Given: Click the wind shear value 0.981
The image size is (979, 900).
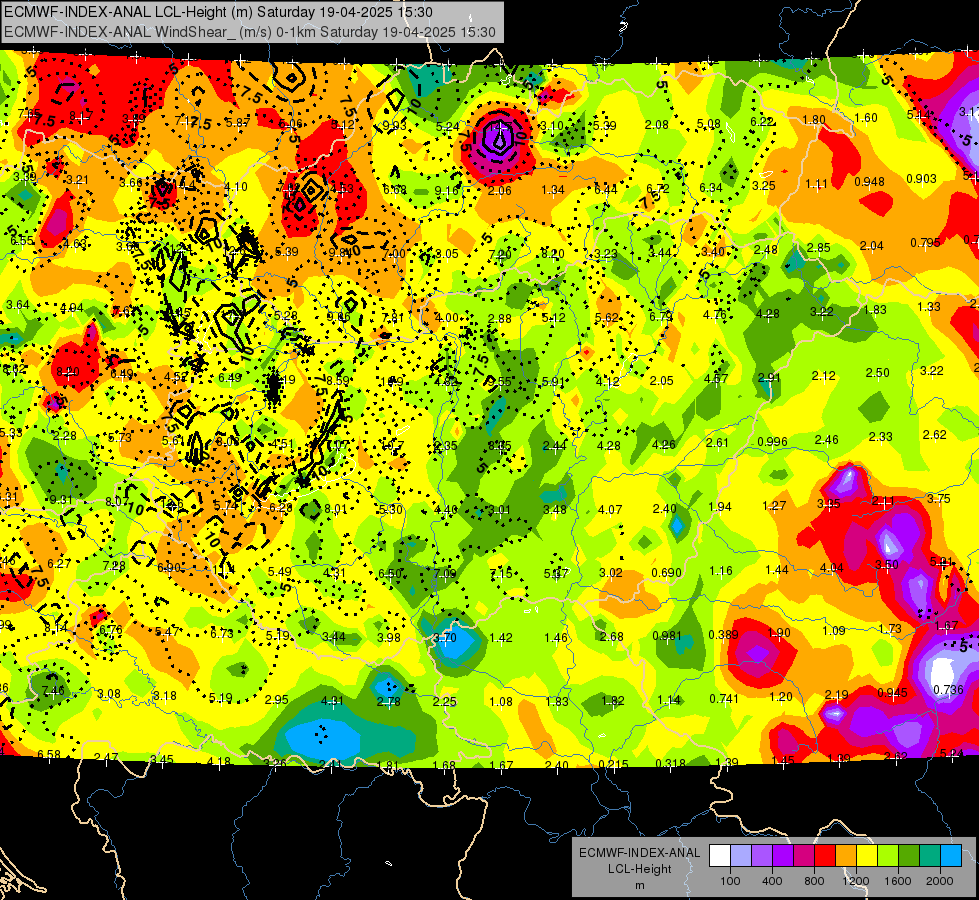Looking at the screenshot, I should [667, 636].
